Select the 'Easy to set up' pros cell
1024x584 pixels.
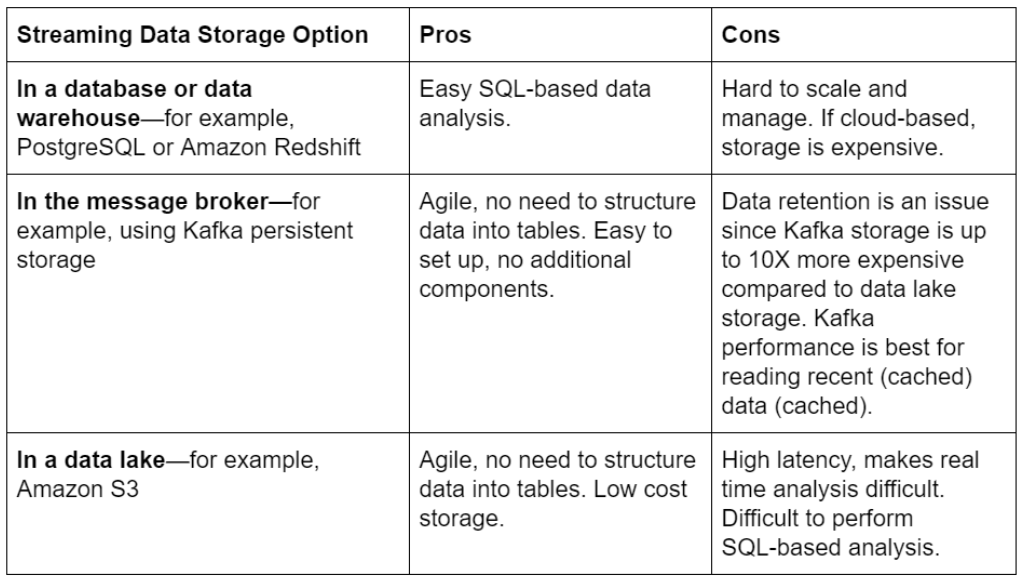560,303
